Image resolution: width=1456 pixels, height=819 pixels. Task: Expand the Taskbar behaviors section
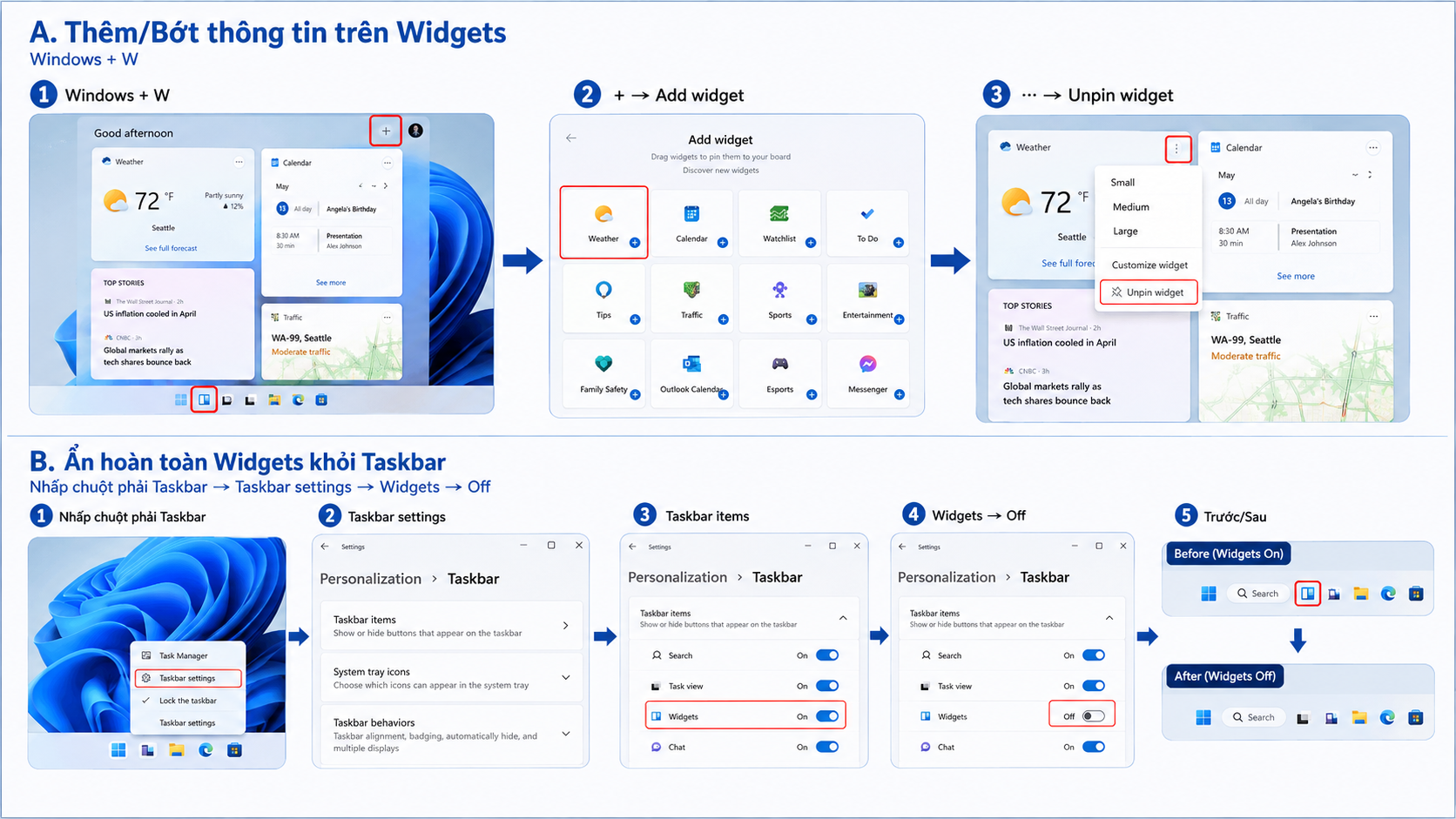click(566, 735)
